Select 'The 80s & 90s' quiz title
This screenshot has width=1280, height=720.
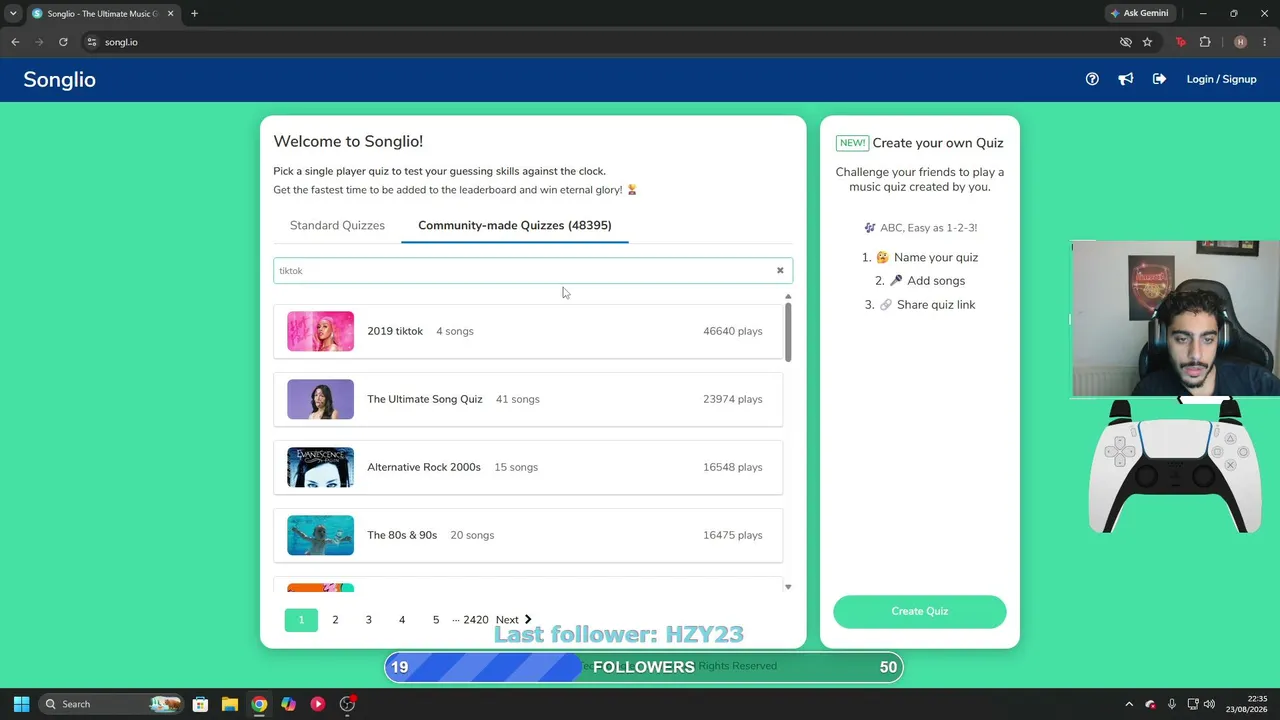[402, 535]
